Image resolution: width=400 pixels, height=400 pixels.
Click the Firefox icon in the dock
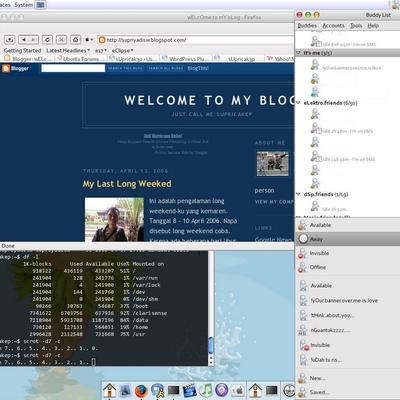141,390
